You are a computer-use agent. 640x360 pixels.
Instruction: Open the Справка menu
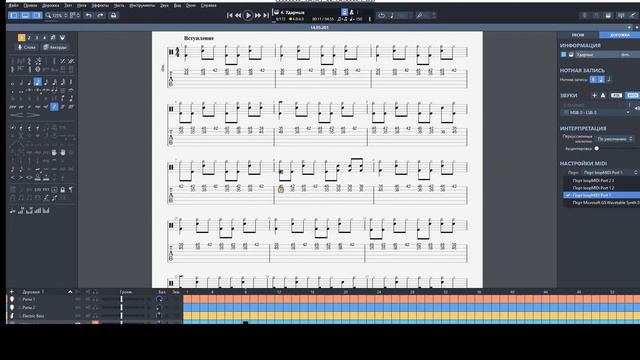tap(208, 5)
